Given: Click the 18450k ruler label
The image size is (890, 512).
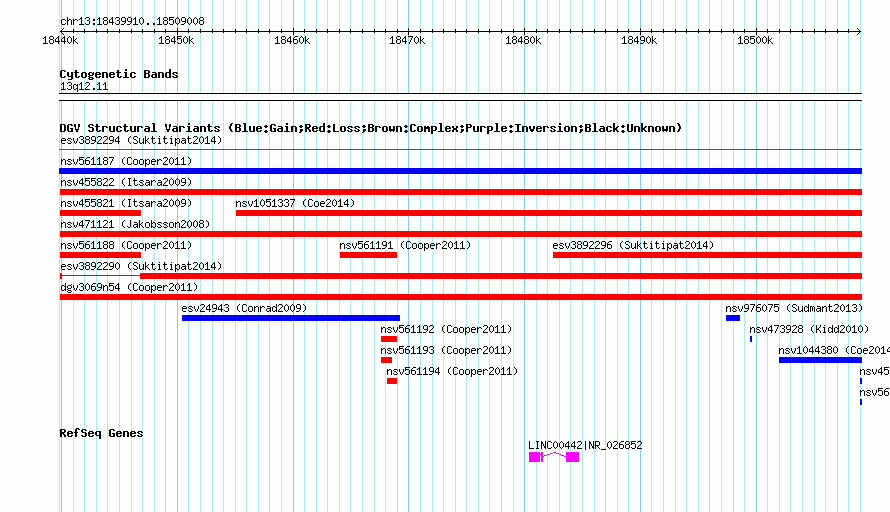Looking at the screenshot, I should pos(176,40).
